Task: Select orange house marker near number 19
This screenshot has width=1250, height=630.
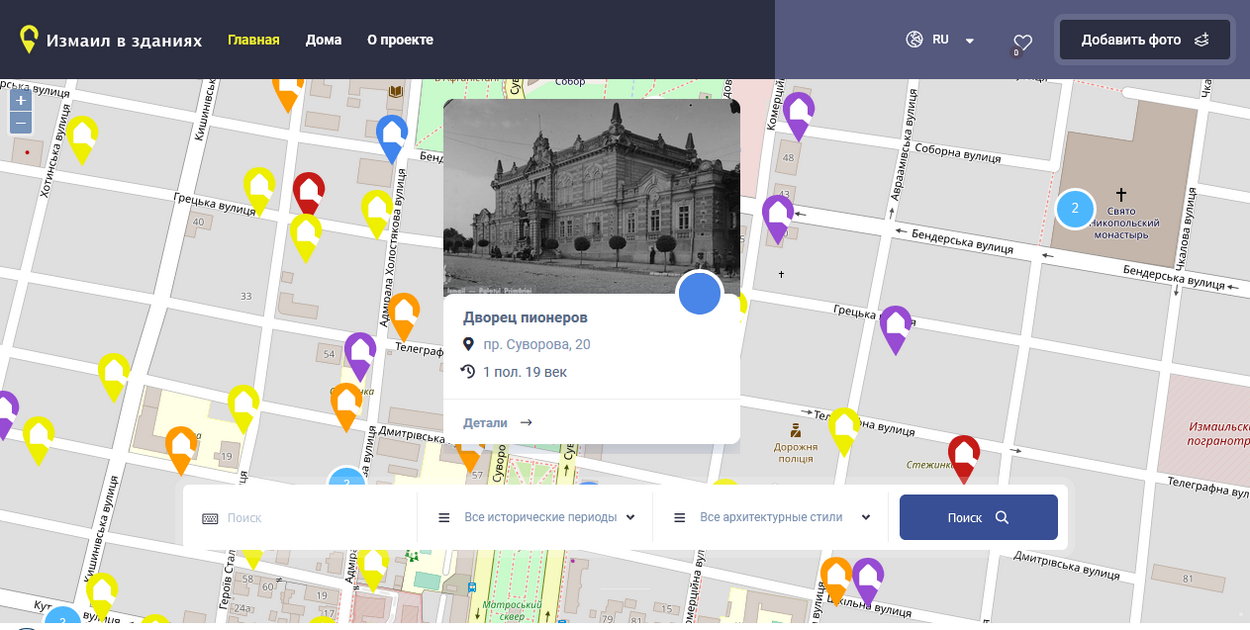Action: point(181,450)
